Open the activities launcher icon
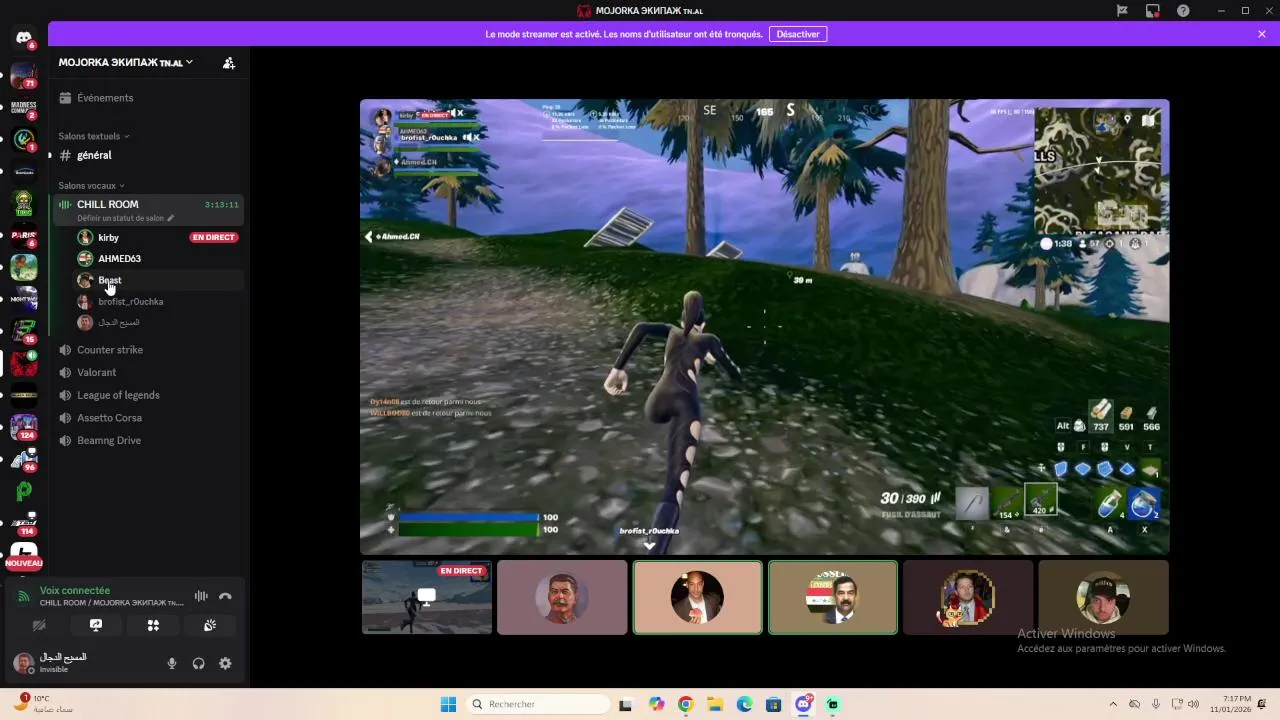The image size is (1280, 720). tap(153, 625)
